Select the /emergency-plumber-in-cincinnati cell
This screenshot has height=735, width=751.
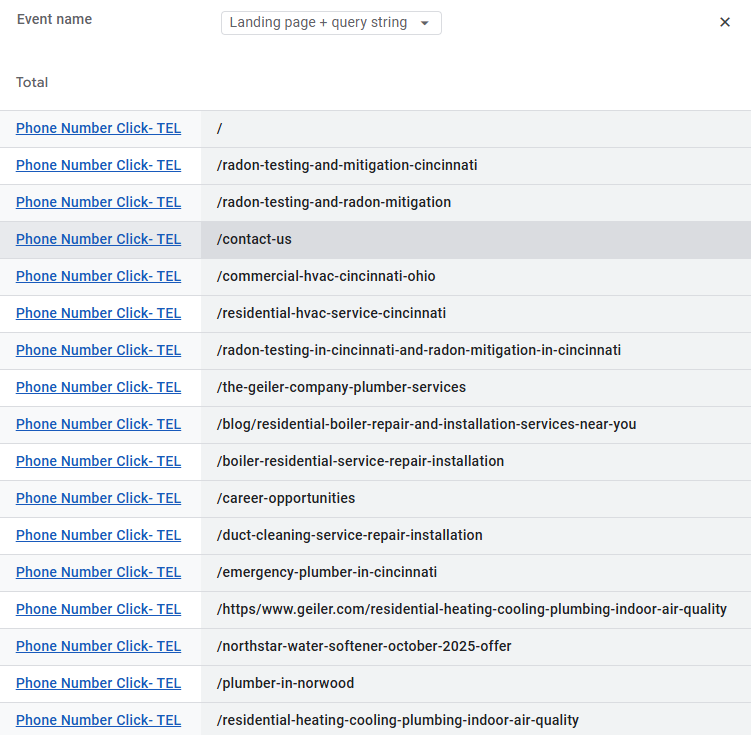pos(476,573)
